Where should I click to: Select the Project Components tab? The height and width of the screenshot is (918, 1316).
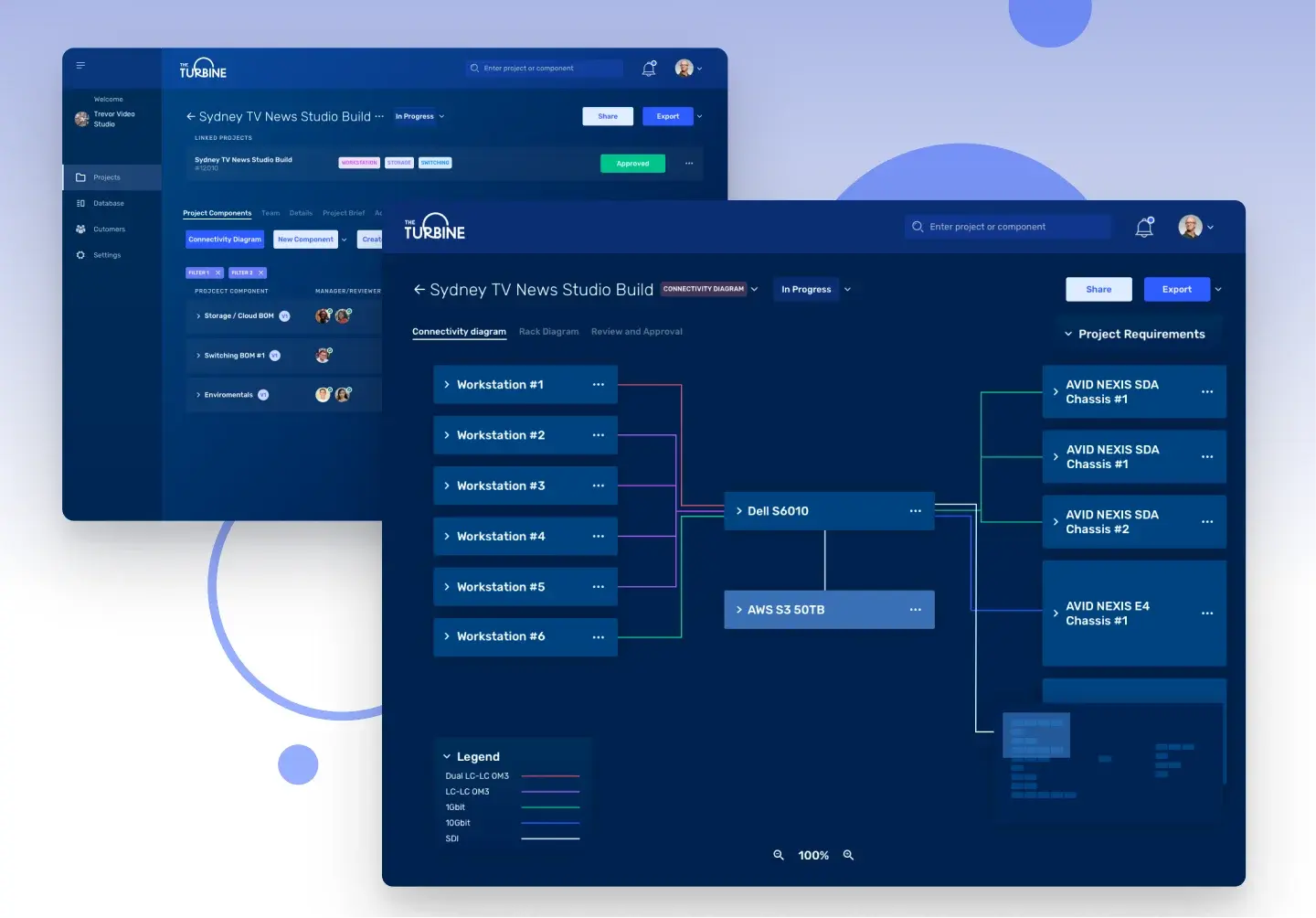pyautogui.click(x=217, y=213)
